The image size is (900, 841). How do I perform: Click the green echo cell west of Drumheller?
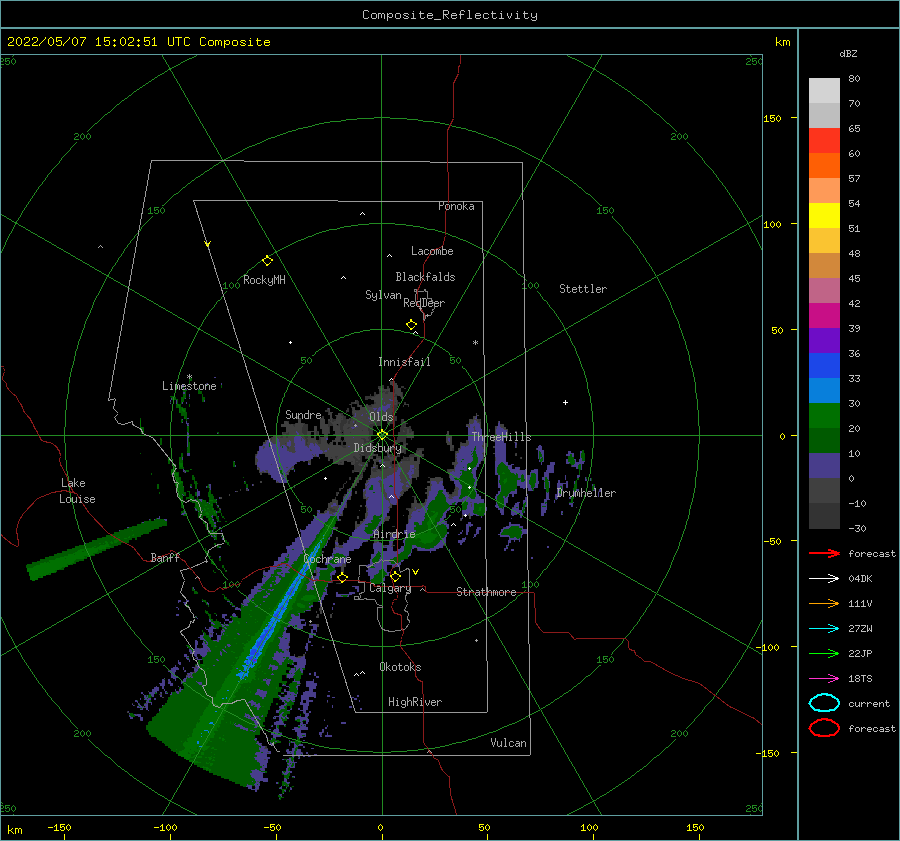click(509, 479)
